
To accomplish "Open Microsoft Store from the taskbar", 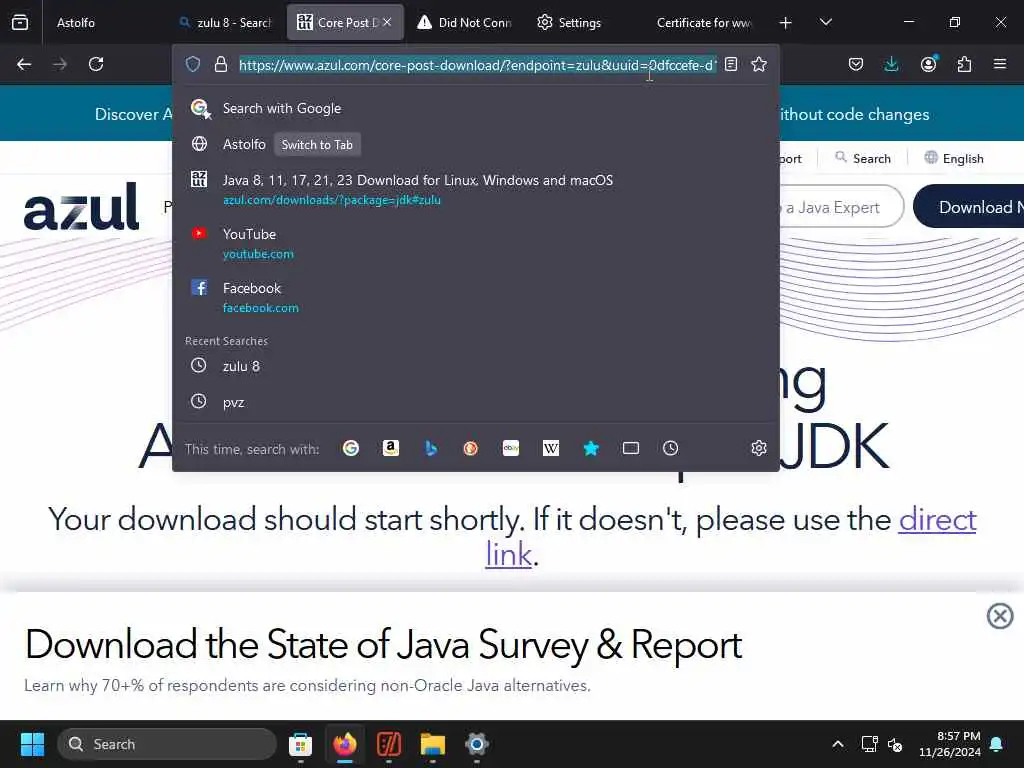I will [x=300, y=744].
